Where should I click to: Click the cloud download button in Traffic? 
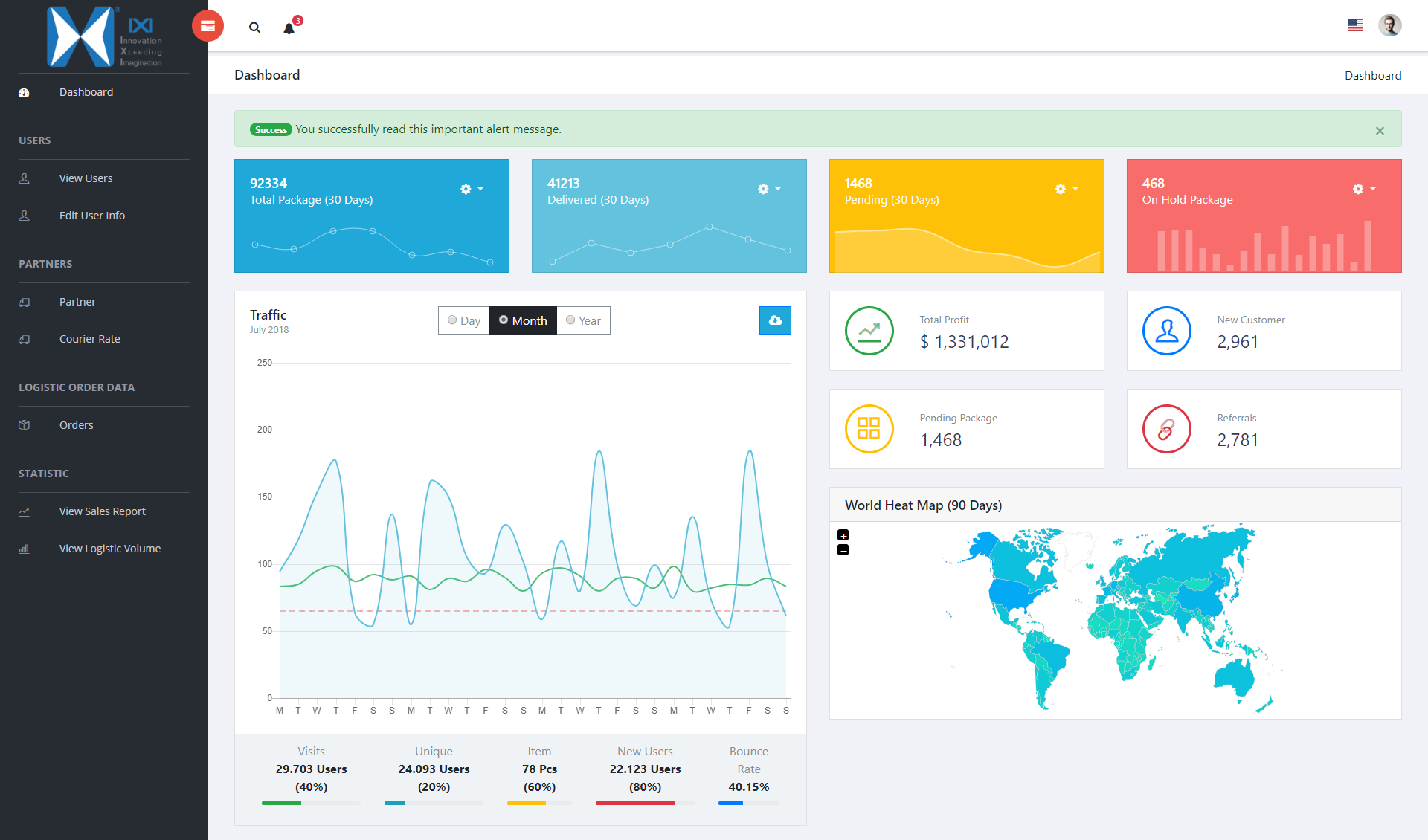pyautogui.click(x=775, y=320)
